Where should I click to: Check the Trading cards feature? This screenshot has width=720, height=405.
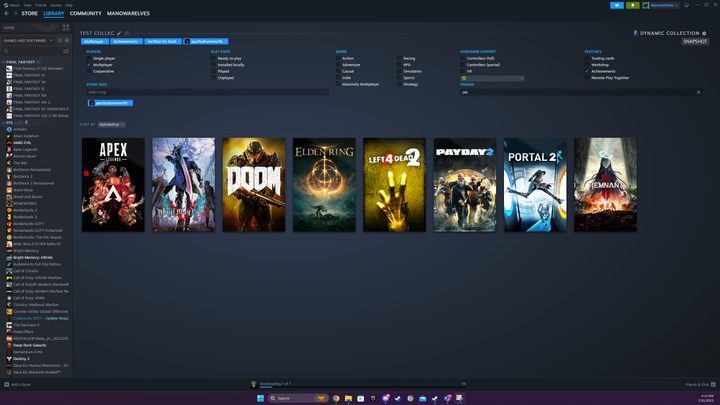click(x=587, y=58)
